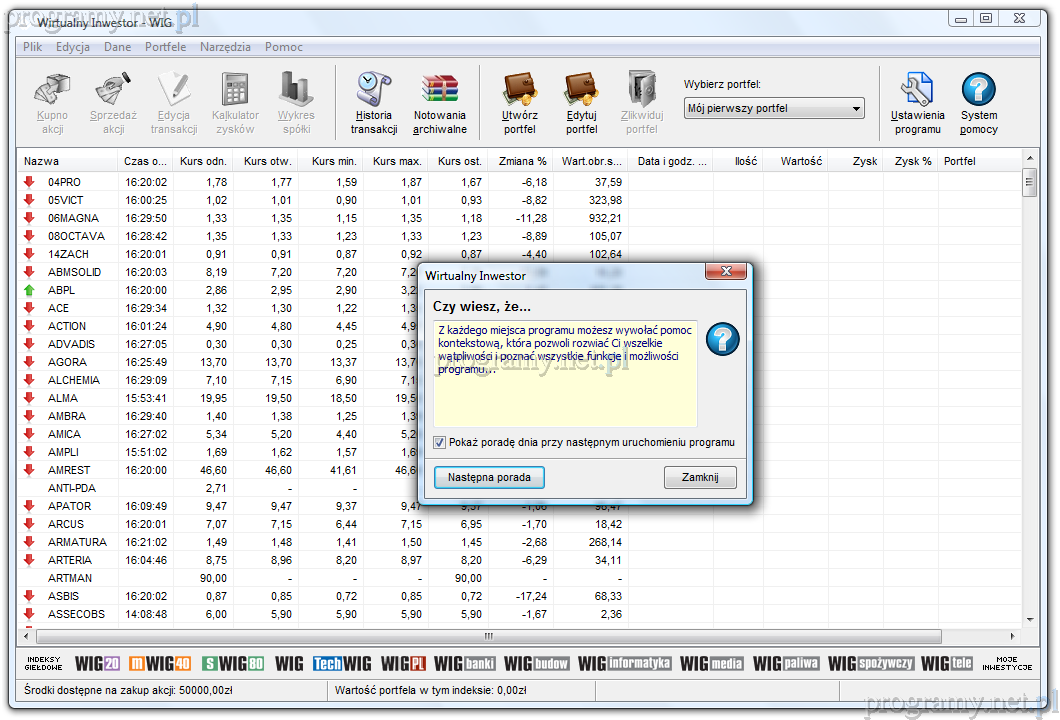Screen dimensions: 1060x720
Task: Expand the Wybierz portfel dropdown
Action: click(856, 109)
